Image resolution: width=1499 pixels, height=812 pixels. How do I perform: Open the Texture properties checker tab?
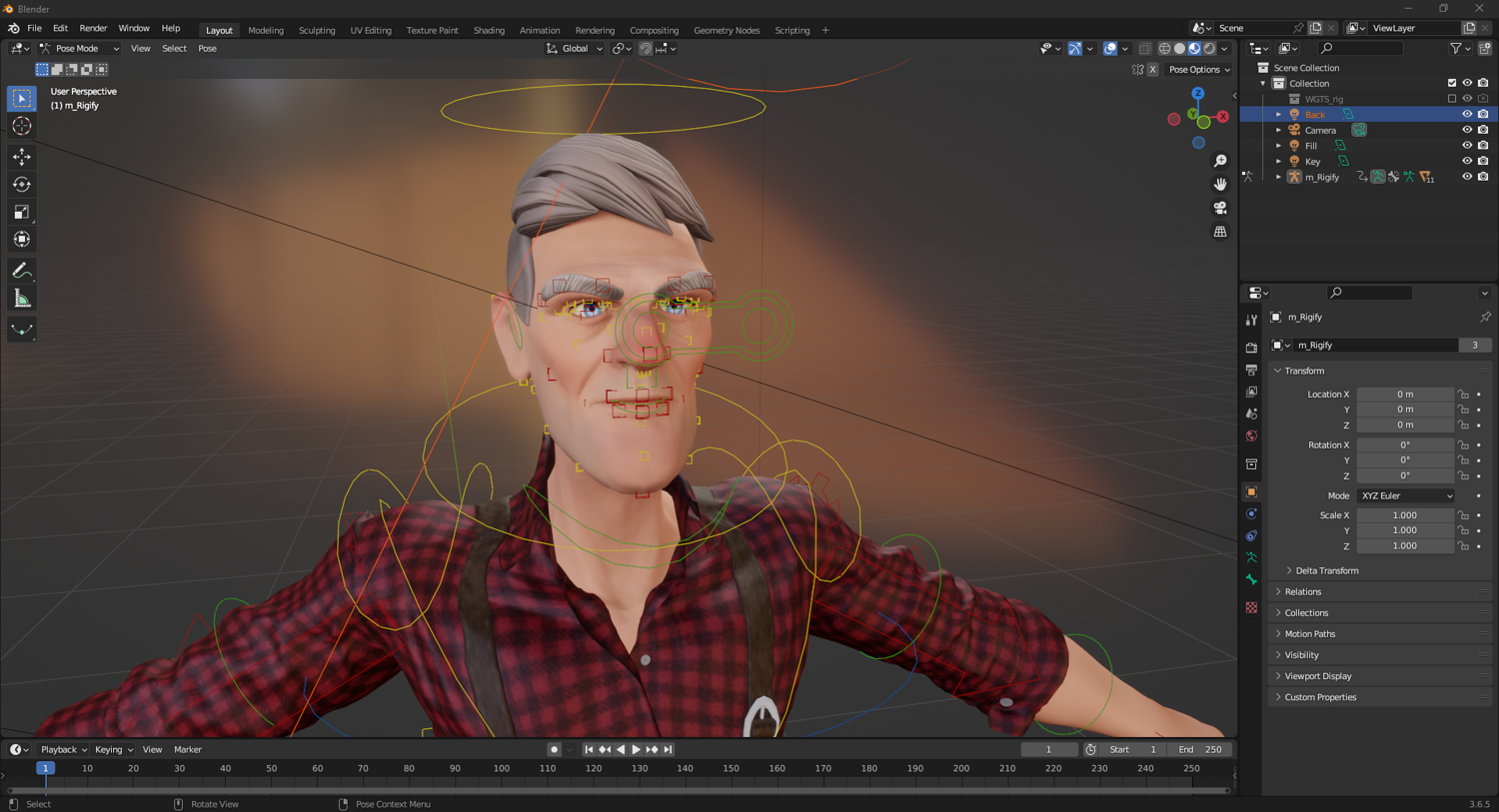(x=1251, y=607)
